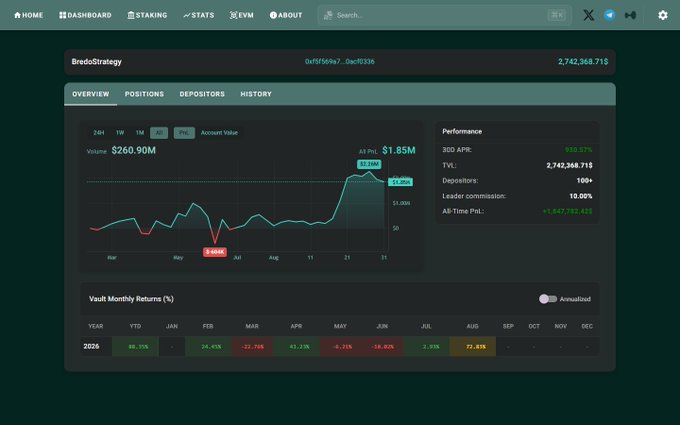The height and width of the screenshot is (425, 680).
Task: Open settings via the gear icon
Action: pos(663,15)
